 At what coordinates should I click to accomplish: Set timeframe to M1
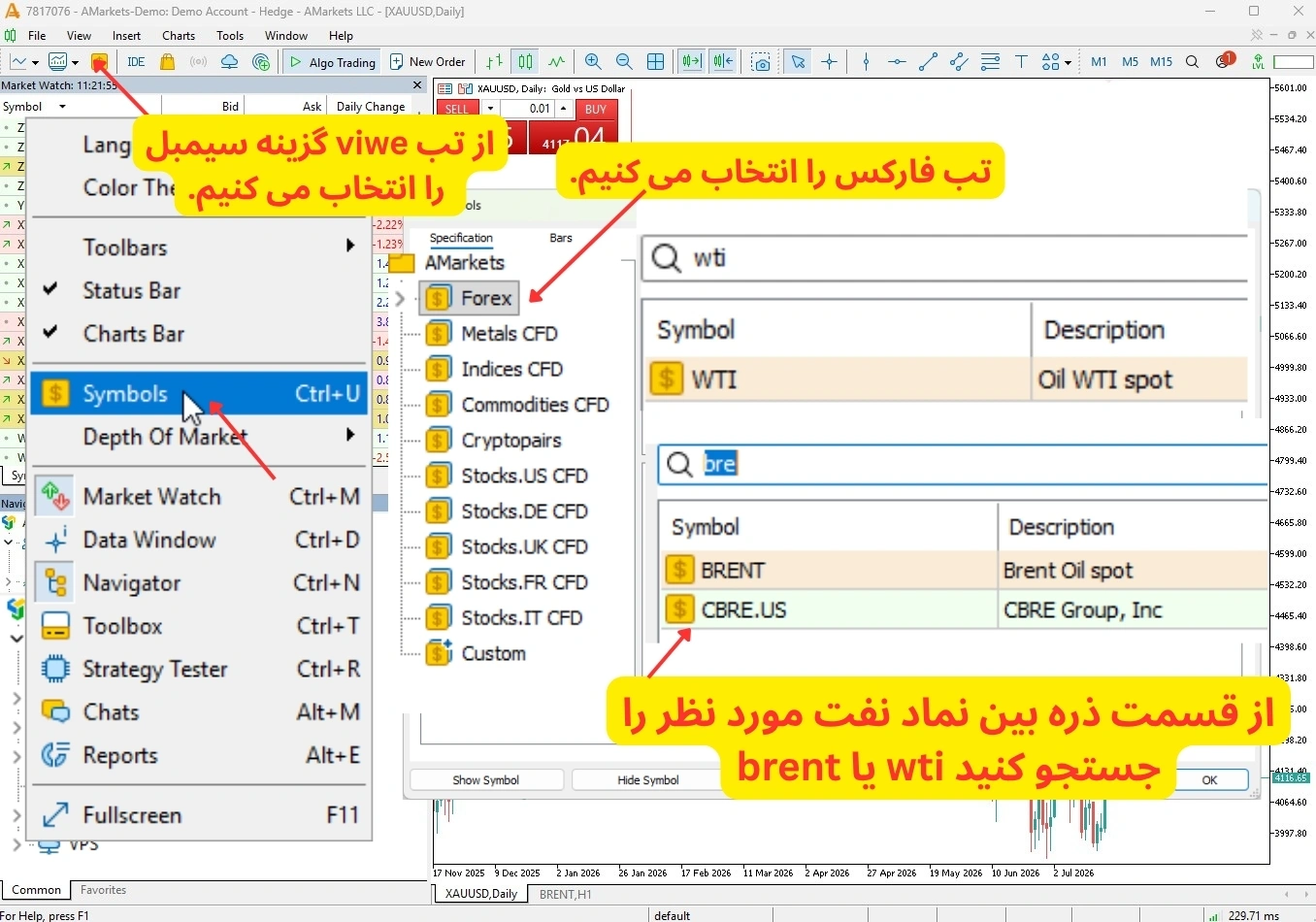pyautogui.click(x=1100, y=61)
